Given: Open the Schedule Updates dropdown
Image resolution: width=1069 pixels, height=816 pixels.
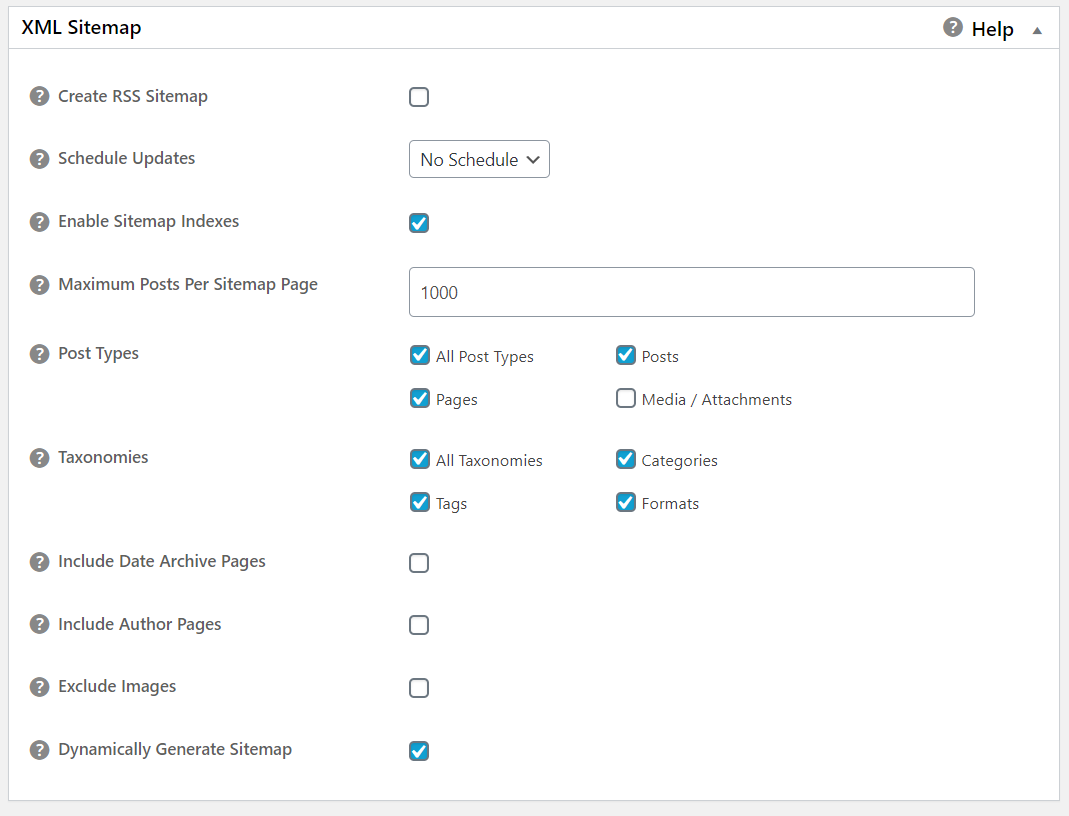Looking at the screenshot, I should [x=479, y=160].
